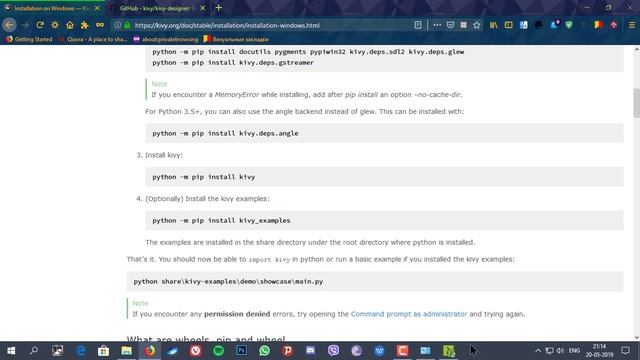
Task: Click the pip install kivy.deps.angle code block
Action: 384,133
